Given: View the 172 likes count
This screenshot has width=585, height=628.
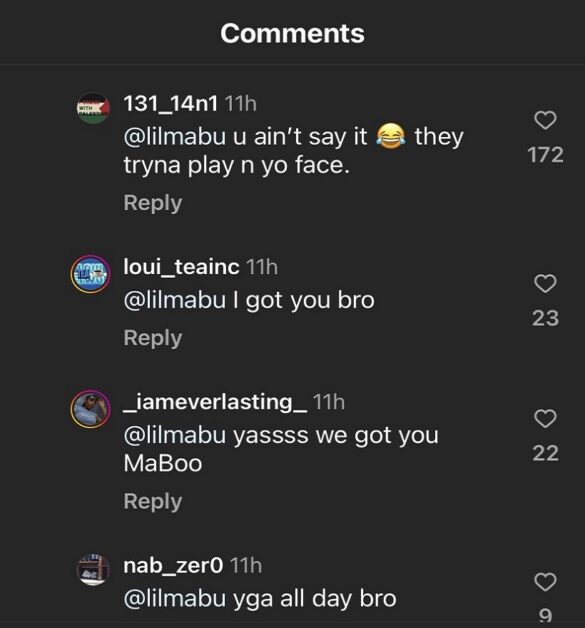Looking at the screenshot, I should pyautogui.click(x=545, y=155).
